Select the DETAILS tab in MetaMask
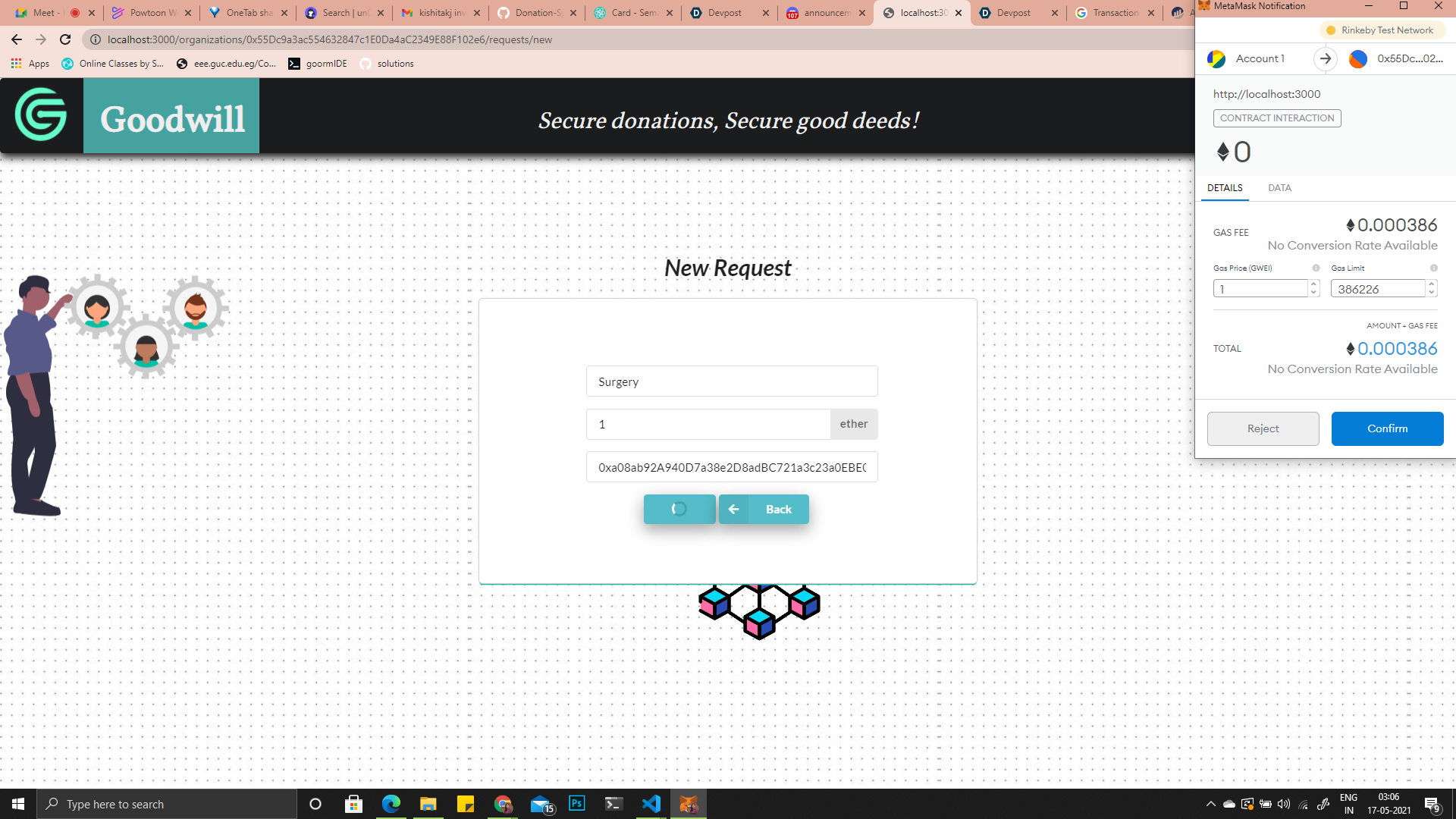1456x819 pixels. pyautogui.click(x=1225, y=188)
